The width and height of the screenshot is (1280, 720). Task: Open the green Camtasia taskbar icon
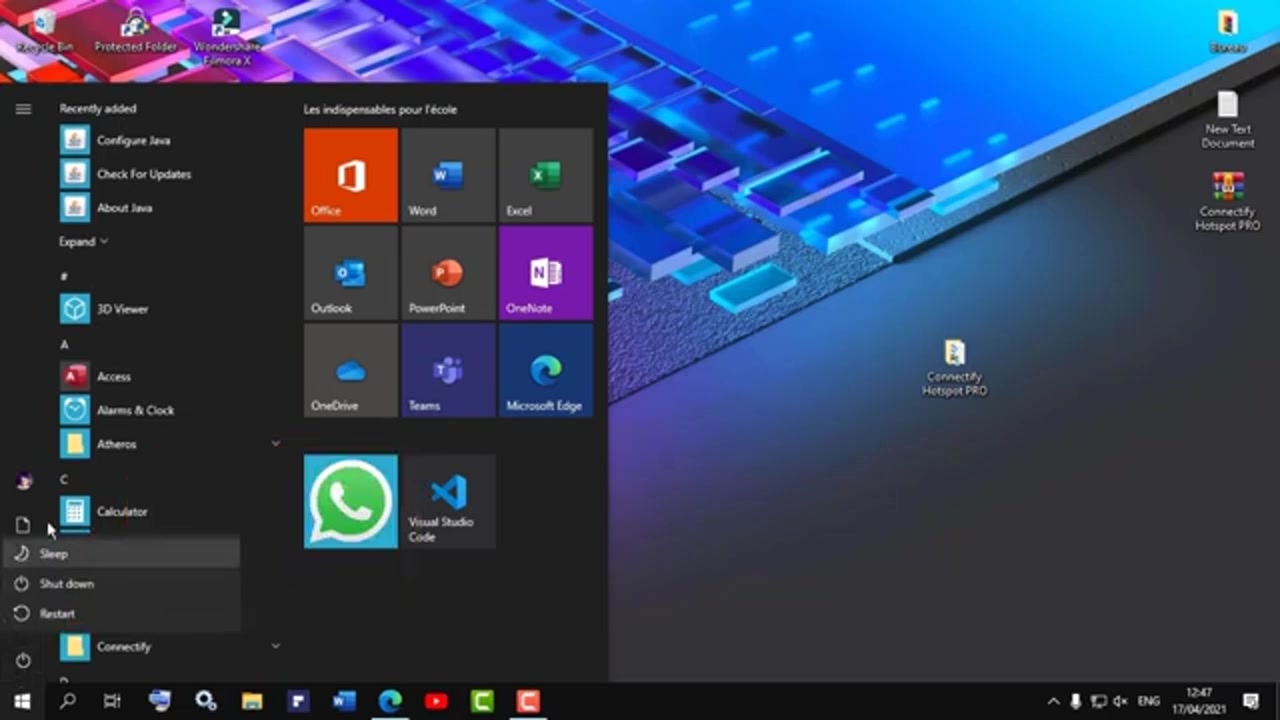point(482,701)
